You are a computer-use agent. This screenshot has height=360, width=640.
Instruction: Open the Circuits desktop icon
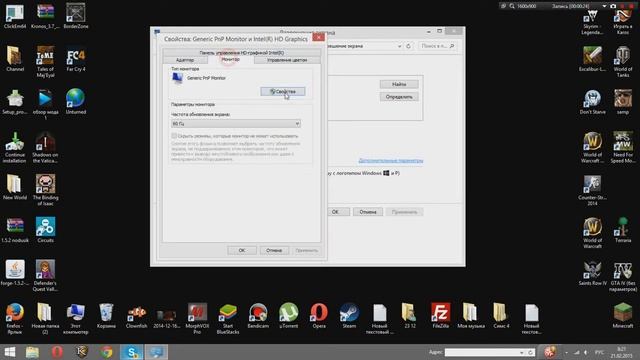45,230
